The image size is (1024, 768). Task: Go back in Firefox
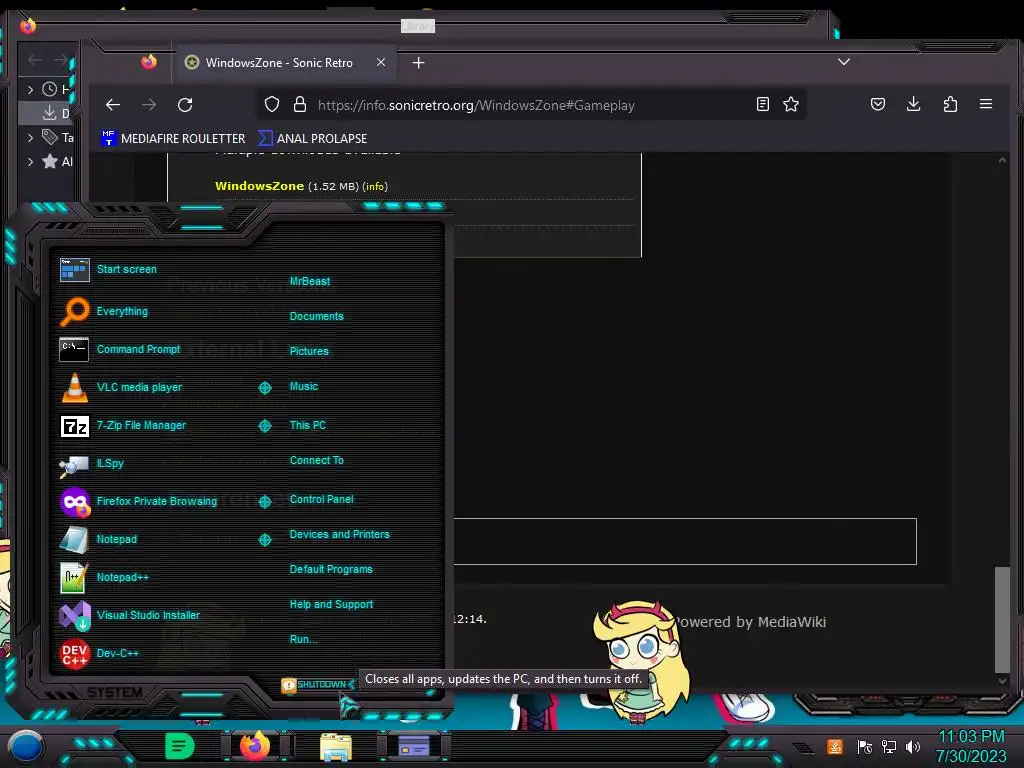(113, 104)
